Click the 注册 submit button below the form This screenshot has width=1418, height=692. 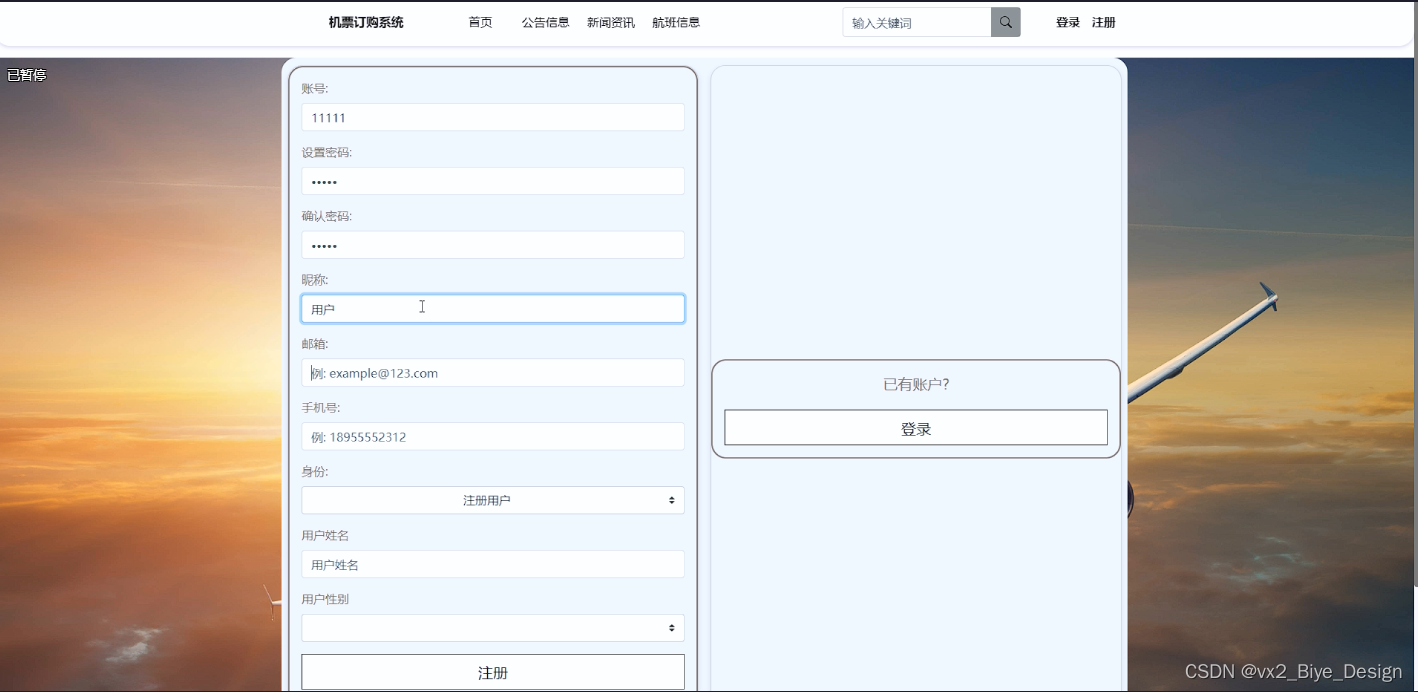point(493,672)
